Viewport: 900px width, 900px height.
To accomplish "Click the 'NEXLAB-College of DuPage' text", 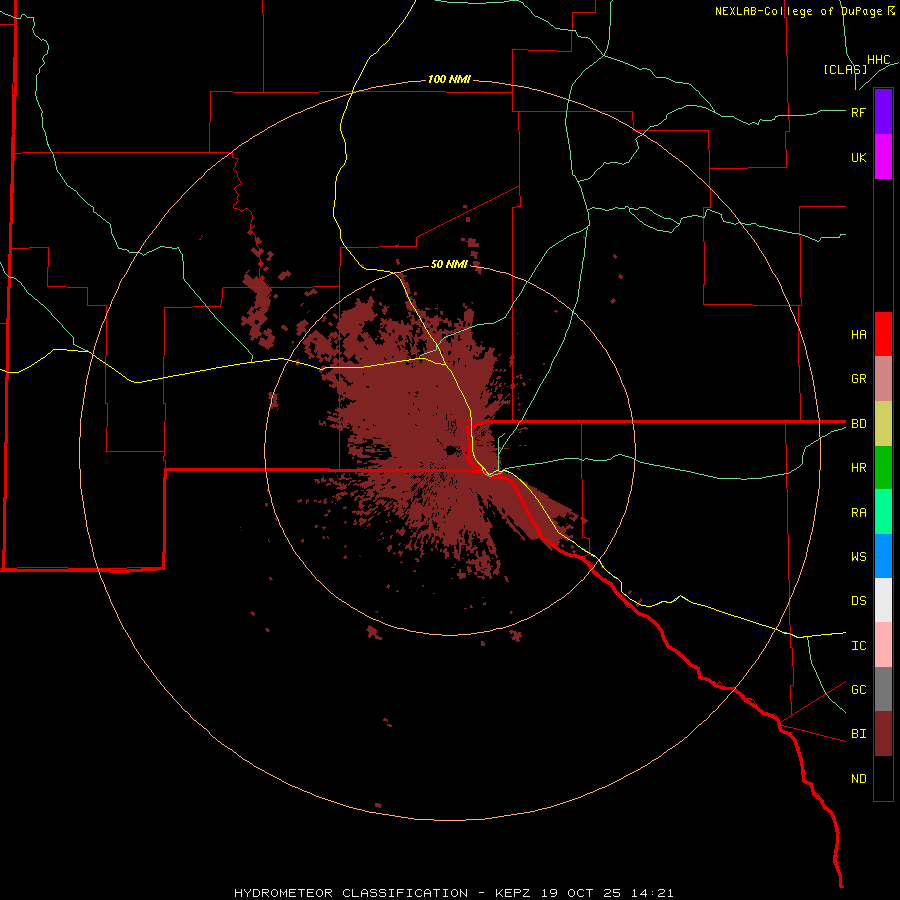I will point(798,11).
